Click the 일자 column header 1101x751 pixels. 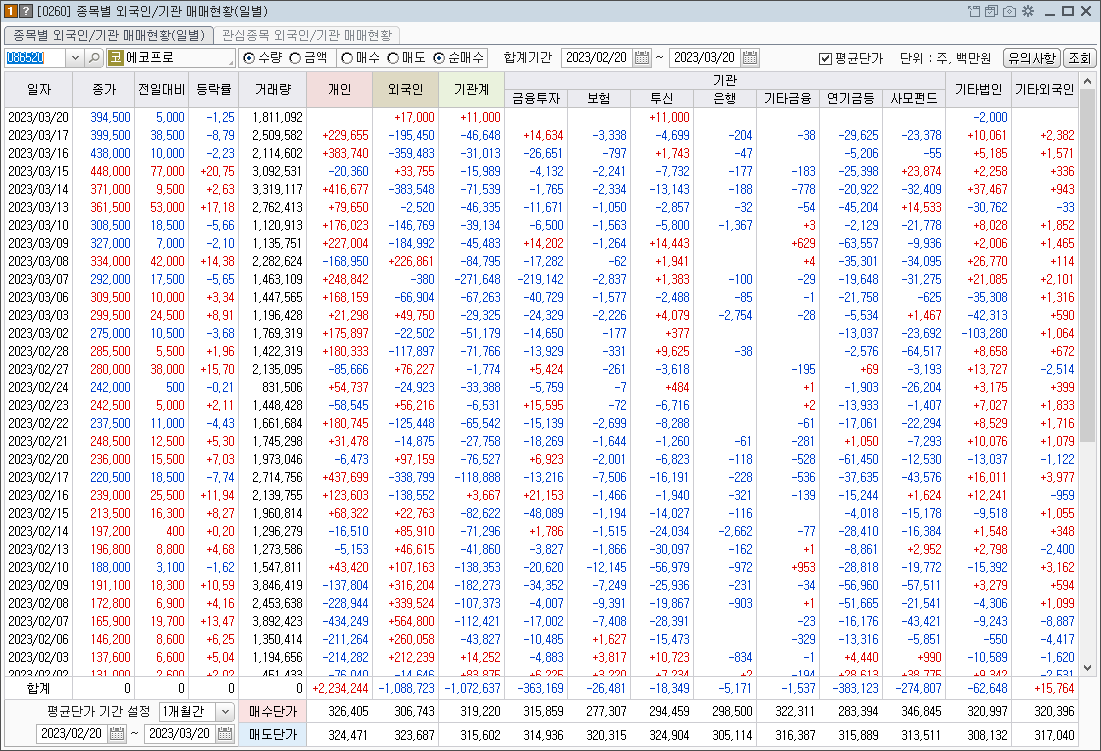[x=39, y=89]
